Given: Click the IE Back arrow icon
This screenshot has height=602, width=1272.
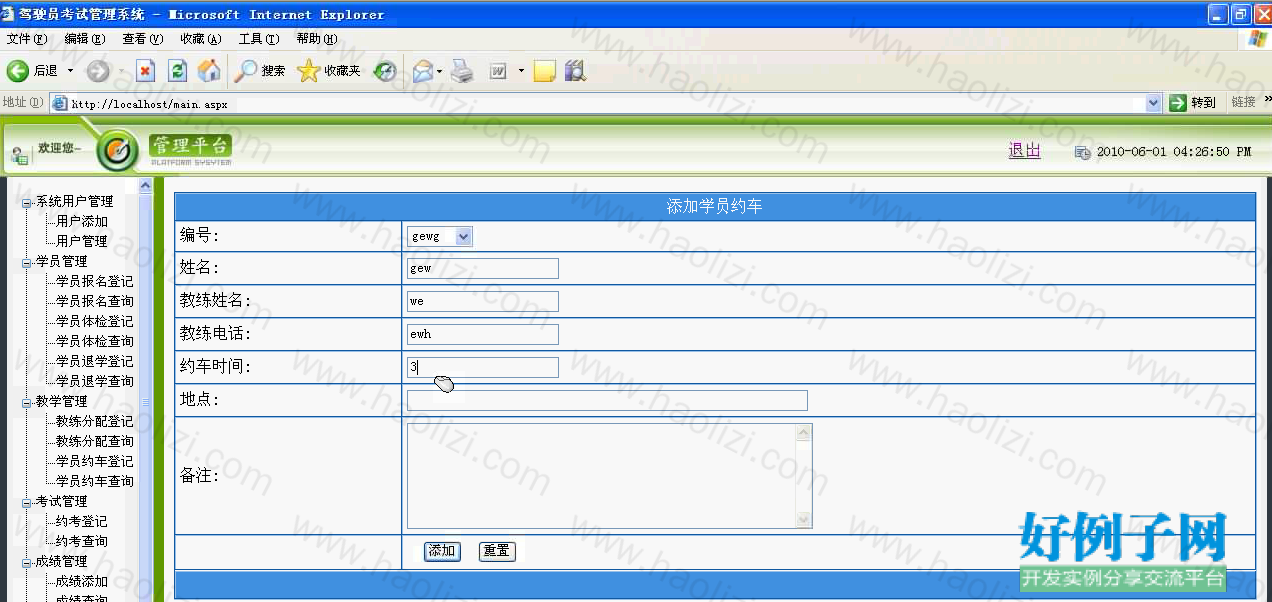Looking at the screenshot, I should [17, 71].
